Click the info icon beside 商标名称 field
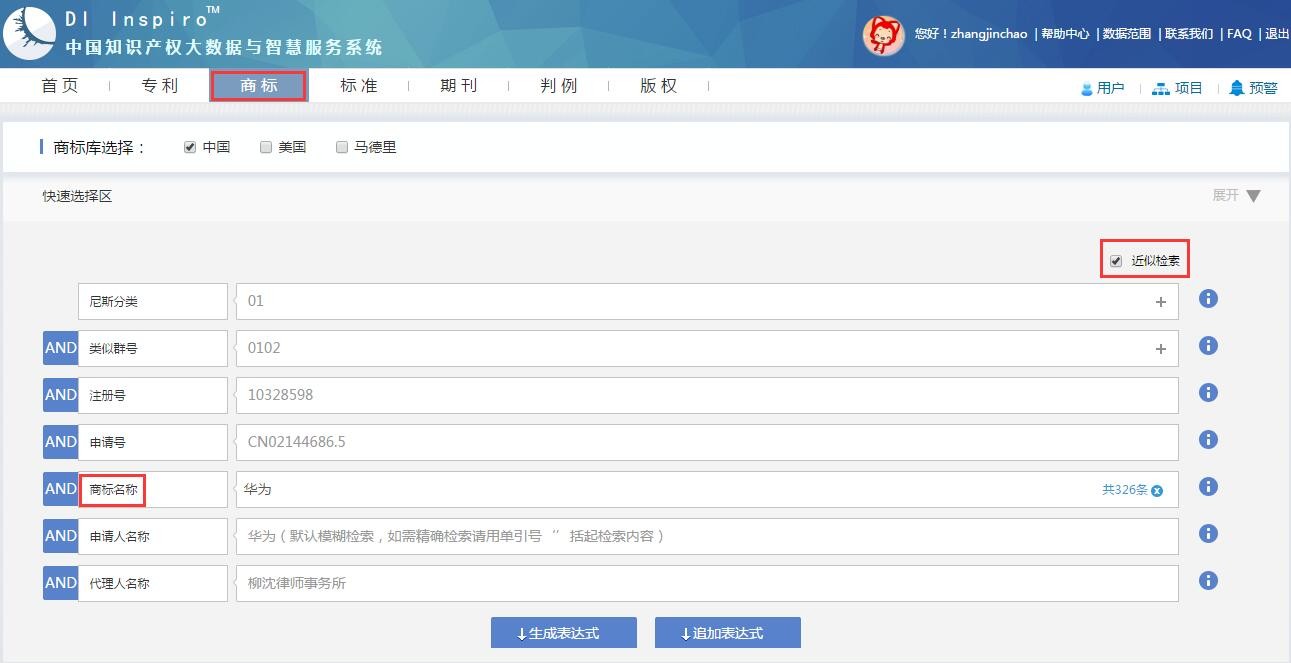The image size is (1291, 663). coord(1208,487)
